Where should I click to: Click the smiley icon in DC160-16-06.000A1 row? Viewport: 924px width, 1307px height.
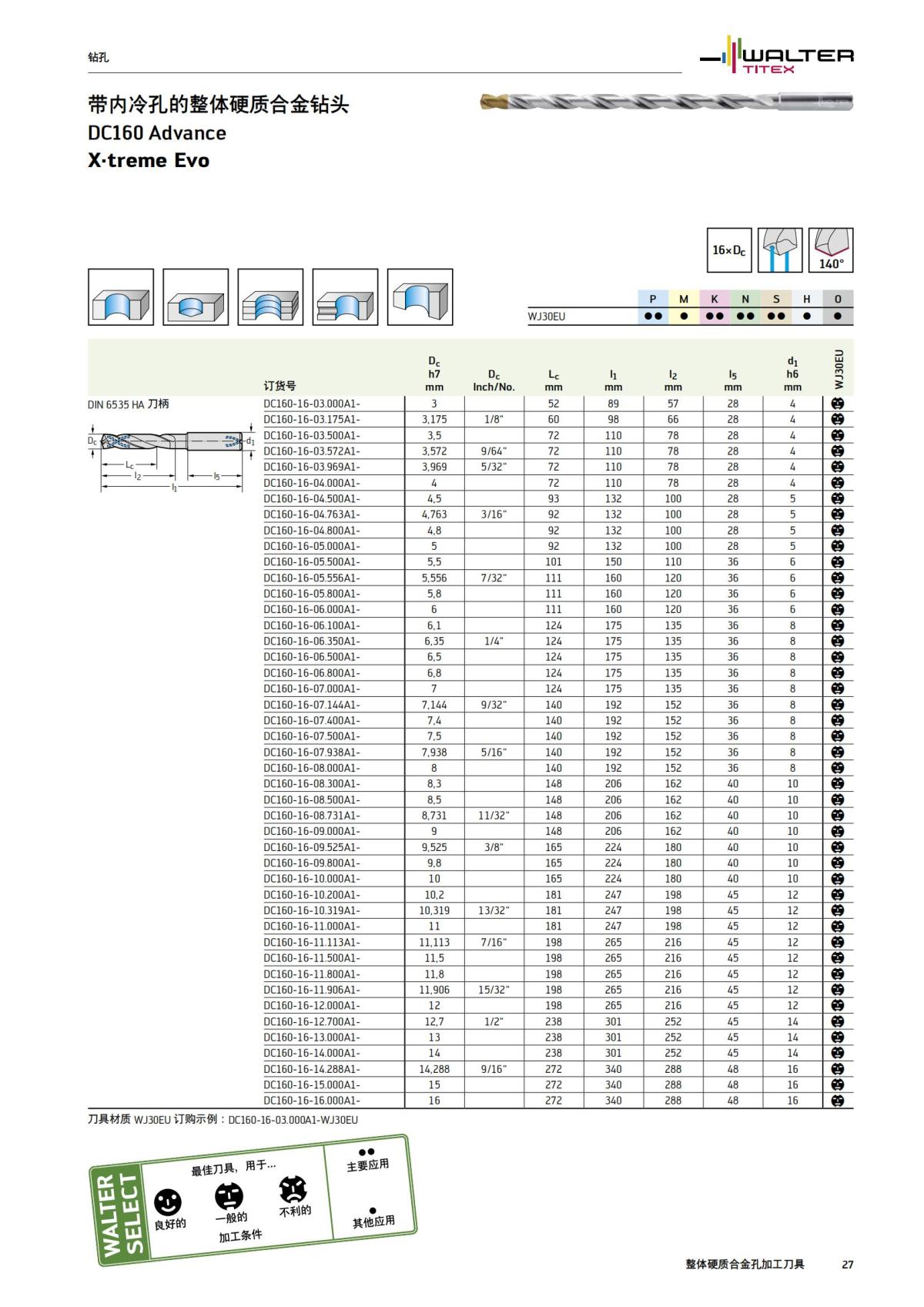838,609
